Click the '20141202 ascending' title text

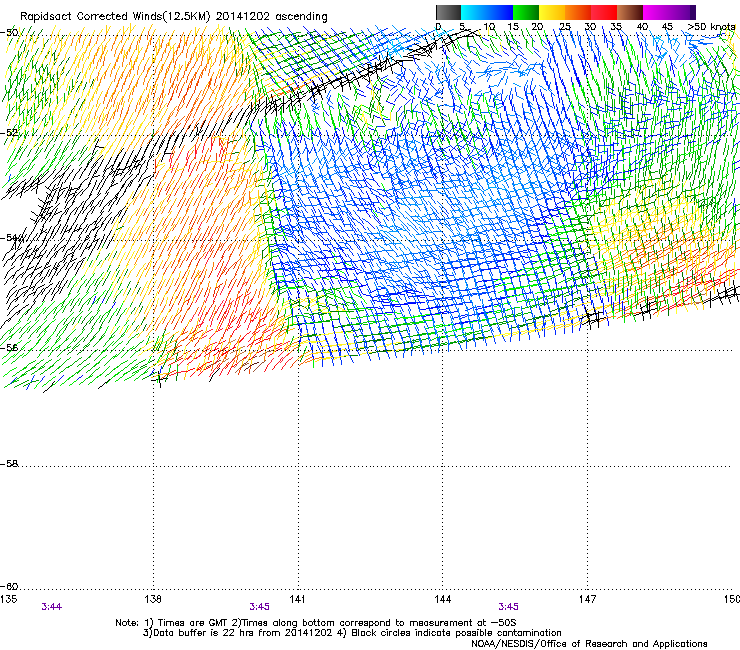pyautogui.click(x=271, y=17)
